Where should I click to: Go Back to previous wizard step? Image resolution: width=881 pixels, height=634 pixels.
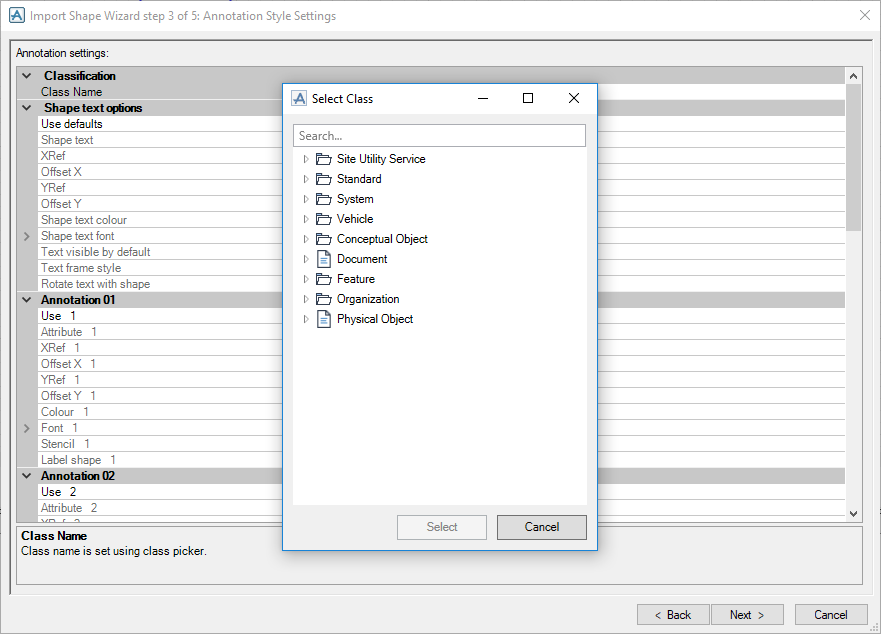click(x=673, y=615)
